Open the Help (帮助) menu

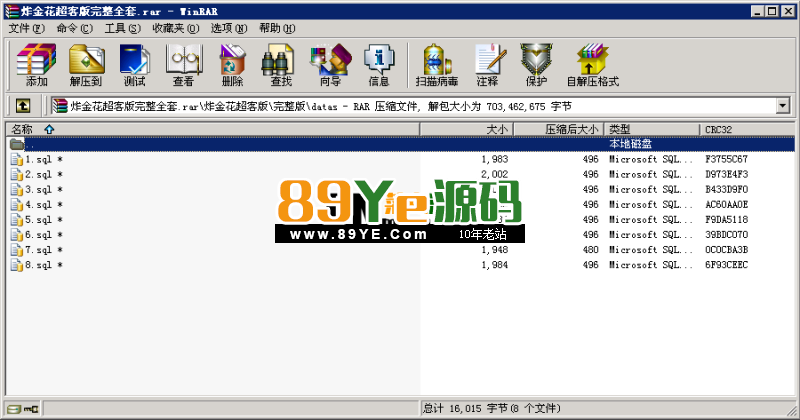click(x=277, y=28)
